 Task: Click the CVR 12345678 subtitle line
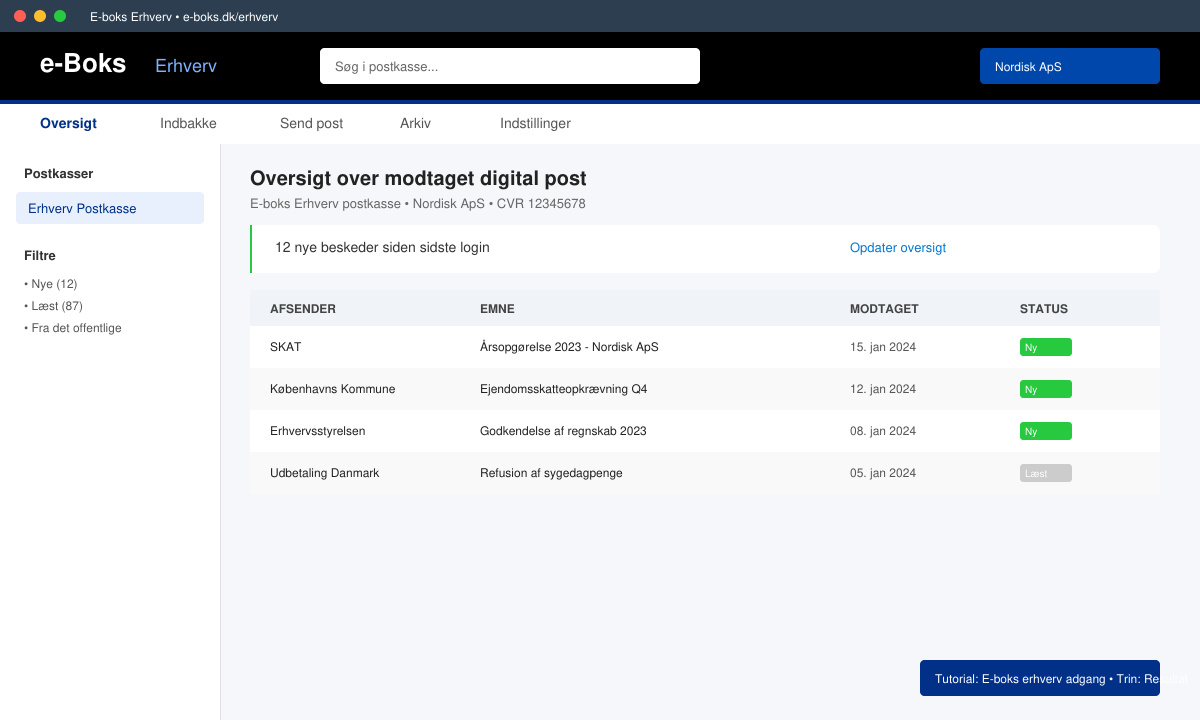coord(417,204)
